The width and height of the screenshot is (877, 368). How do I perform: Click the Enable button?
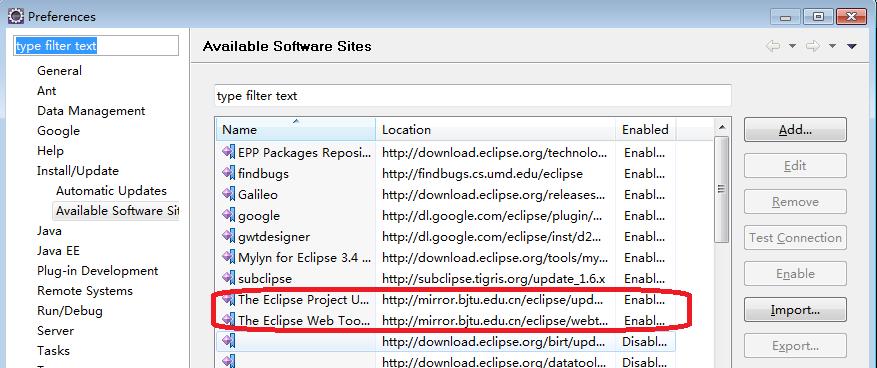tap(795, 273)
